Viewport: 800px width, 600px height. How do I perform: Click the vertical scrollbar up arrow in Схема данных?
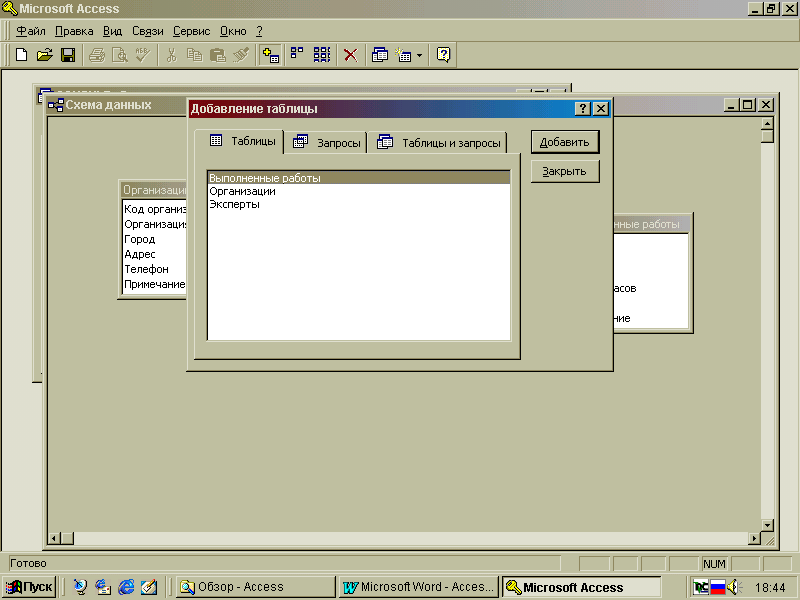[767, 123]
